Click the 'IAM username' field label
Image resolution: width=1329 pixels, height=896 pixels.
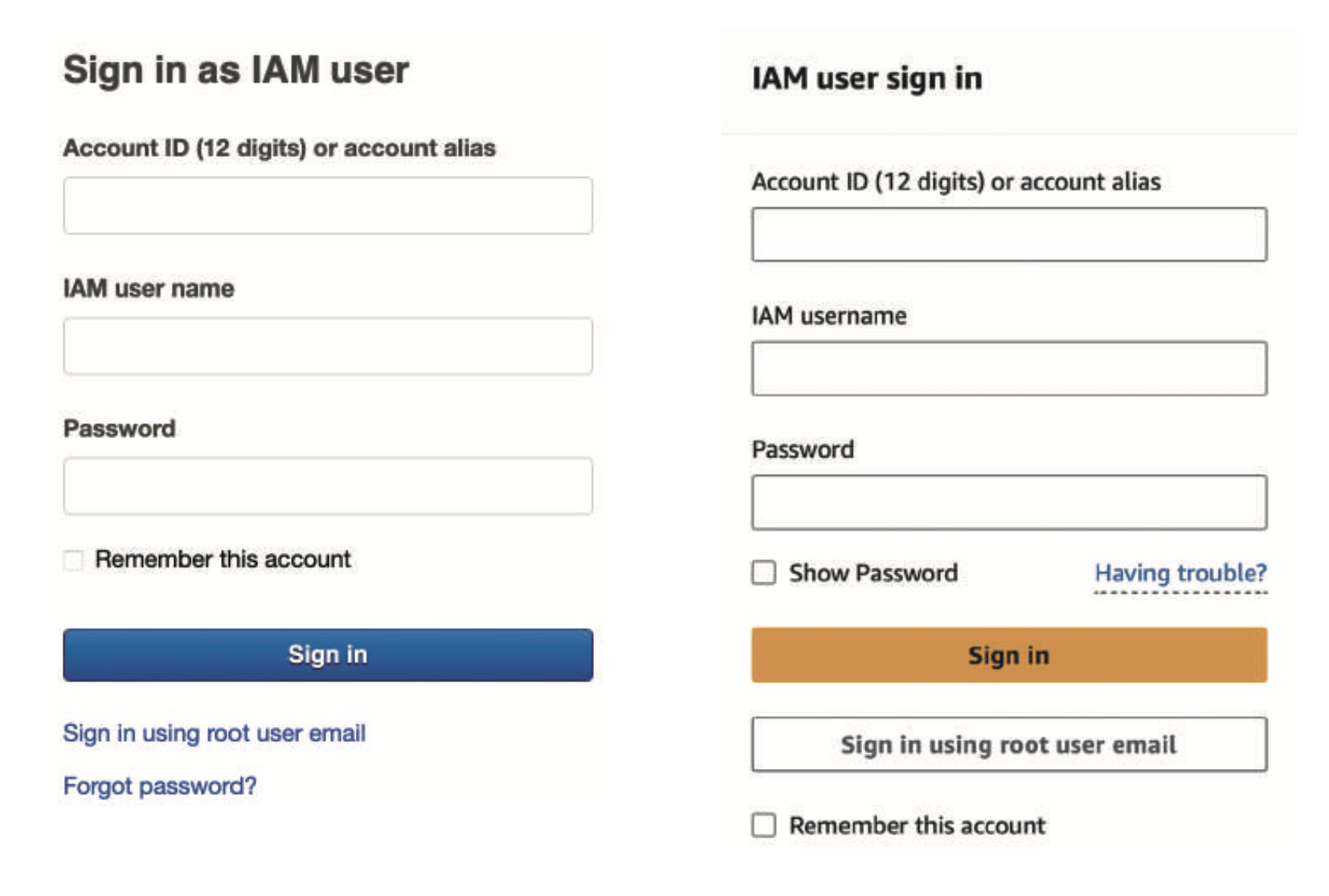pyautogui.click(x=828, y=316)
